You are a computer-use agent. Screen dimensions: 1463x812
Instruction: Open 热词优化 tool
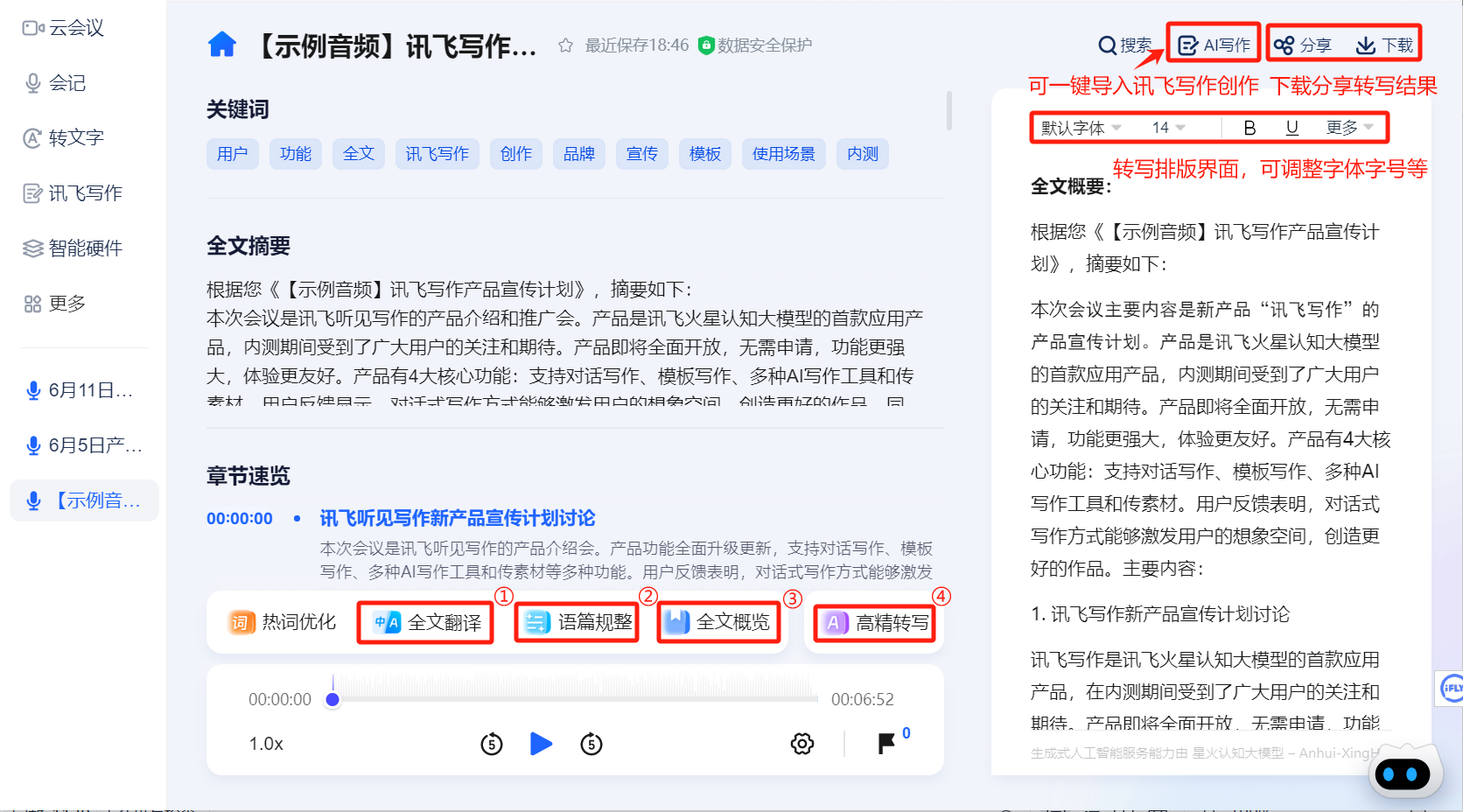[x=283, y=622]
